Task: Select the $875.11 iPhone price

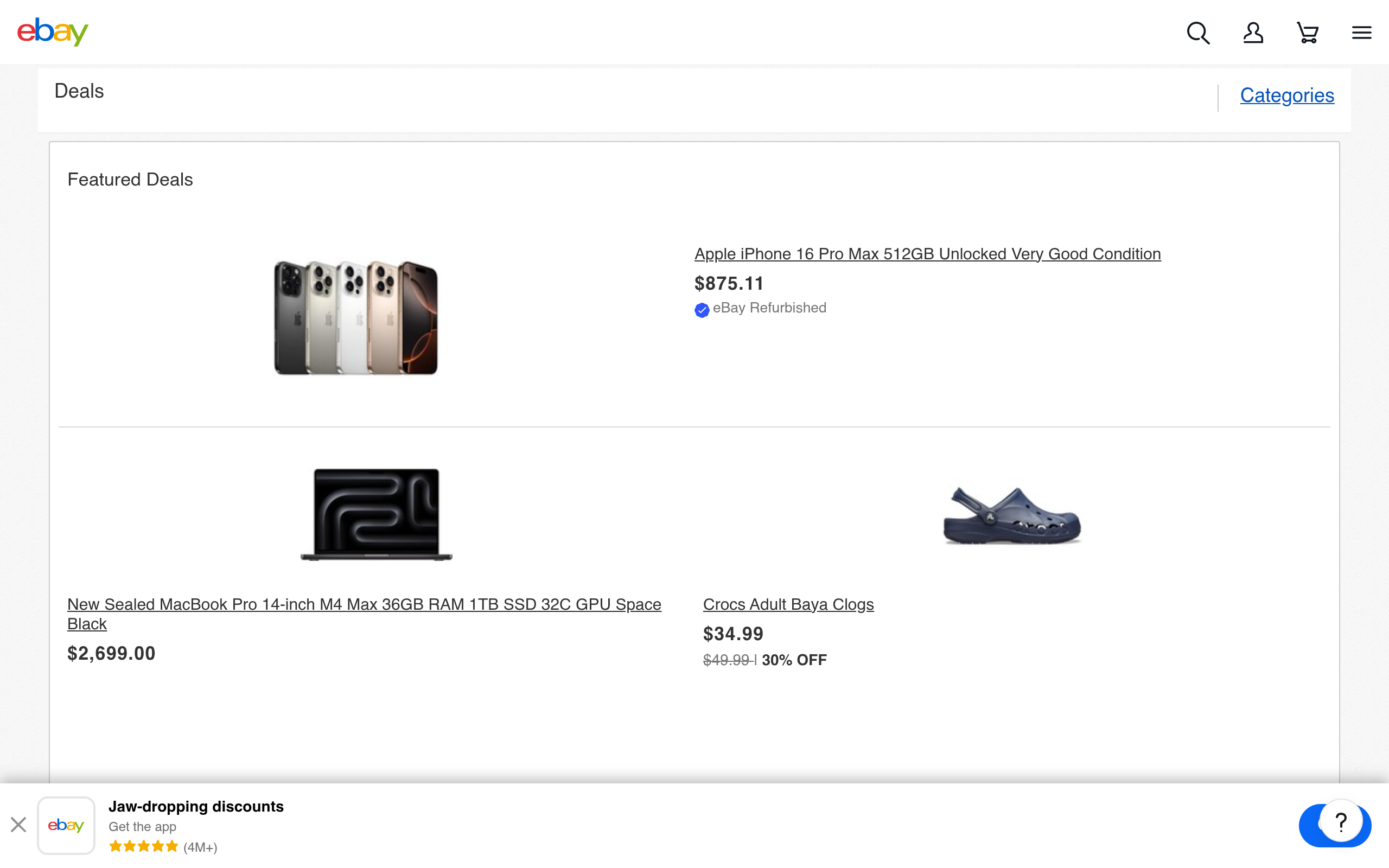Action: tap(729, 283)
